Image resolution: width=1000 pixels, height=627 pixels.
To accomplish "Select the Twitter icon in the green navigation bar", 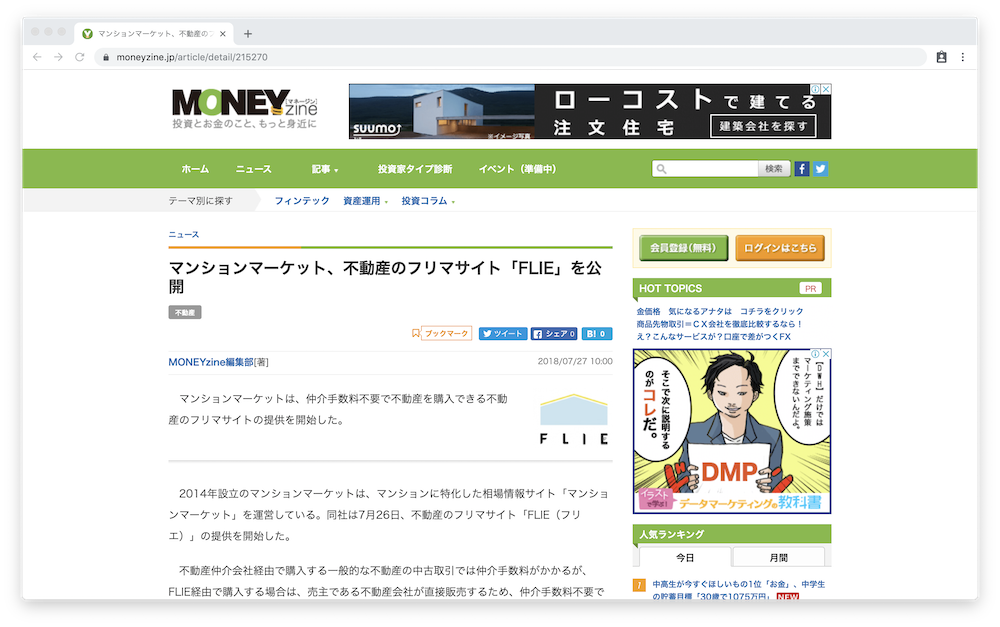I will pos(820,168).
